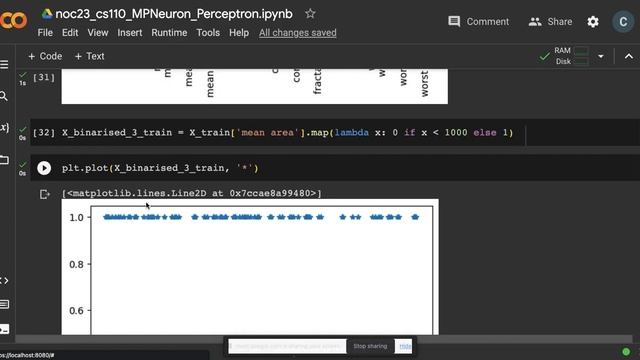Open the Help menu
Image resolution: width=640 pixels, height=360 pixels.
pos(239,33)
